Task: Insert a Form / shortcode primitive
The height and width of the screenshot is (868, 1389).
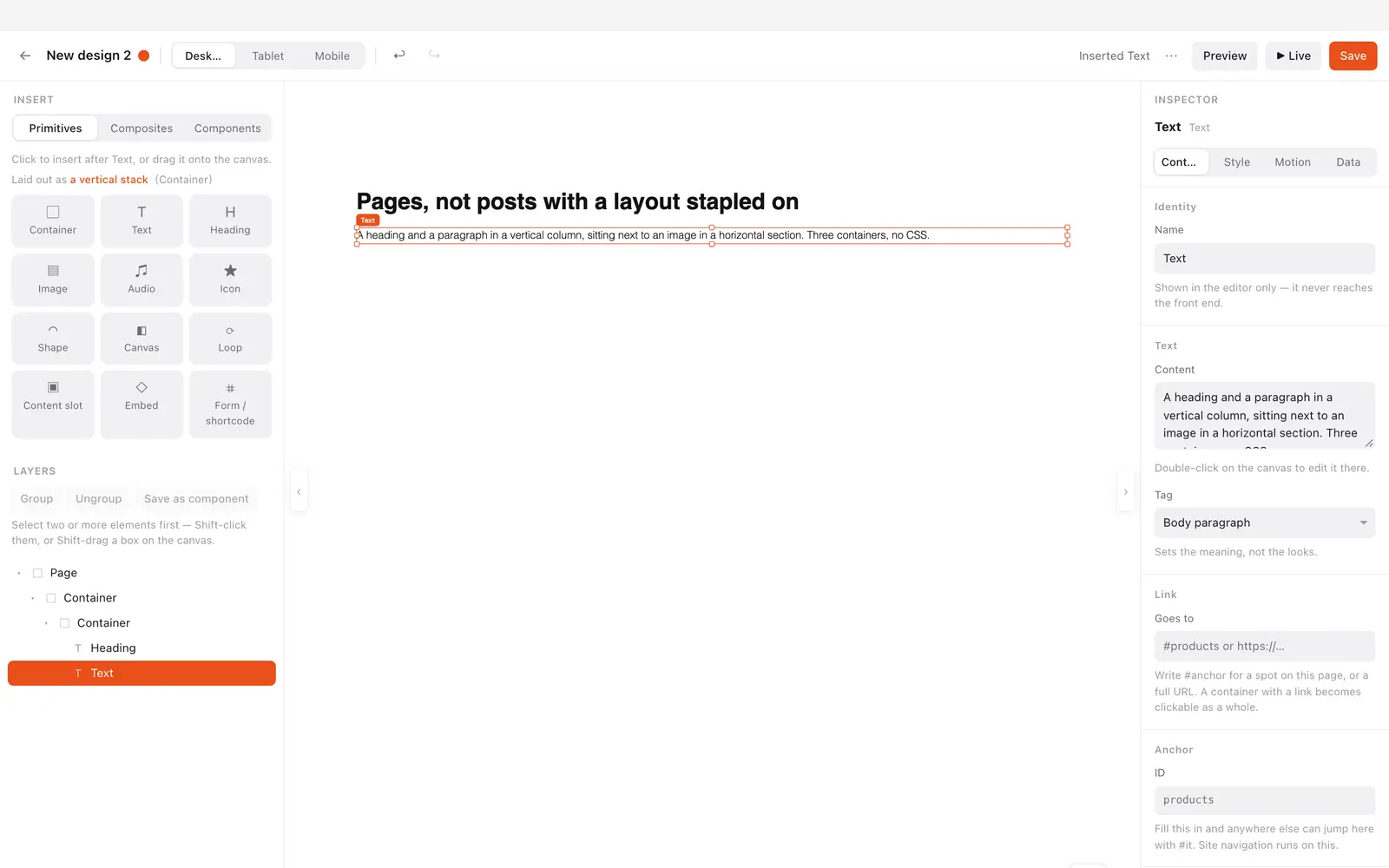Action: point(230,404)
